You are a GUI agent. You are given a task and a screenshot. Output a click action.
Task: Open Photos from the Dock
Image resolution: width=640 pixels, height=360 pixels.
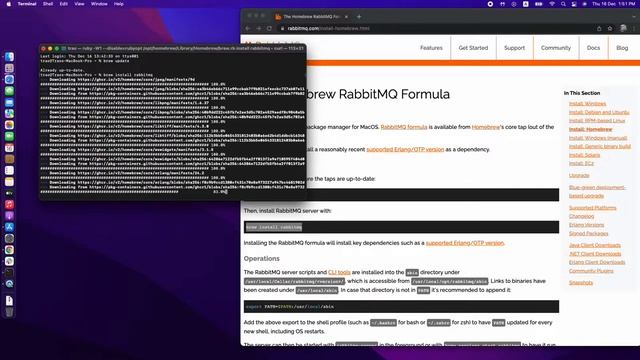pos(9,125)
